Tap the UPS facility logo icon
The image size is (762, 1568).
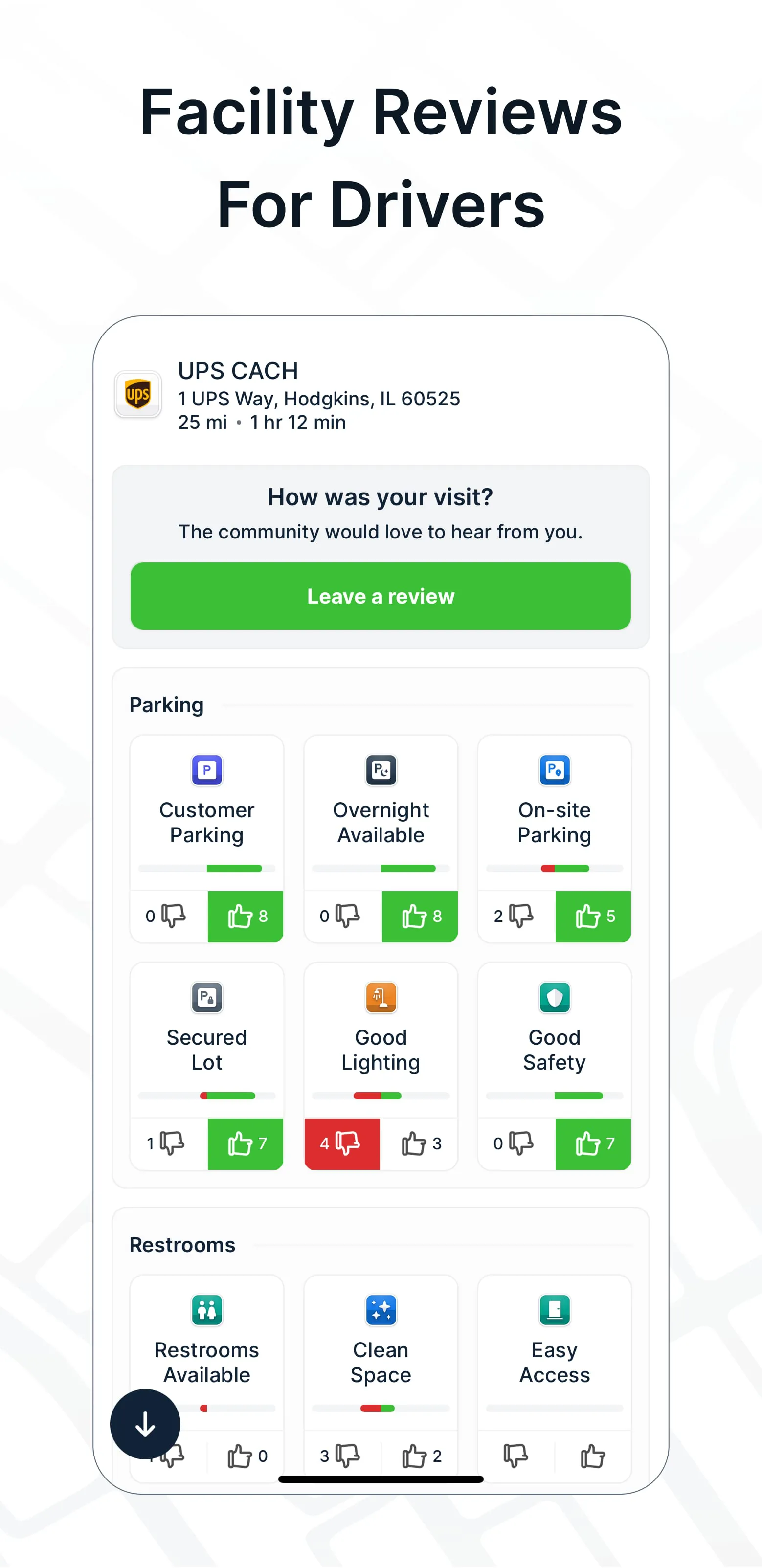tap(137, 394)
